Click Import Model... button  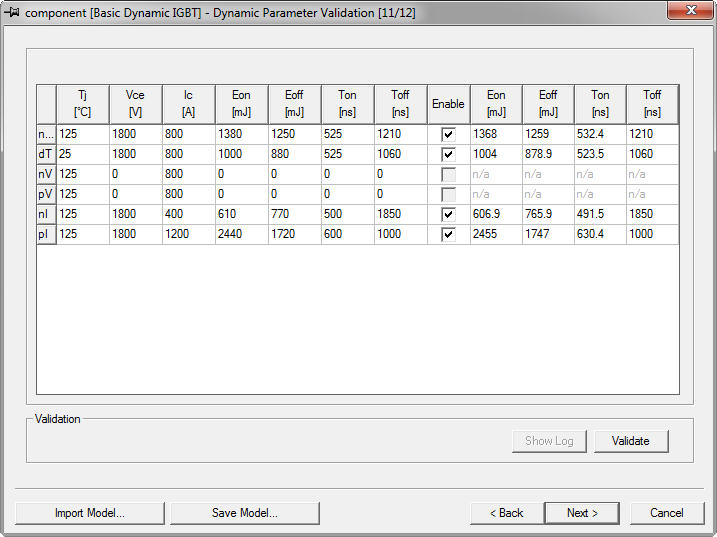pyautogui.click(x=90, y=513)
